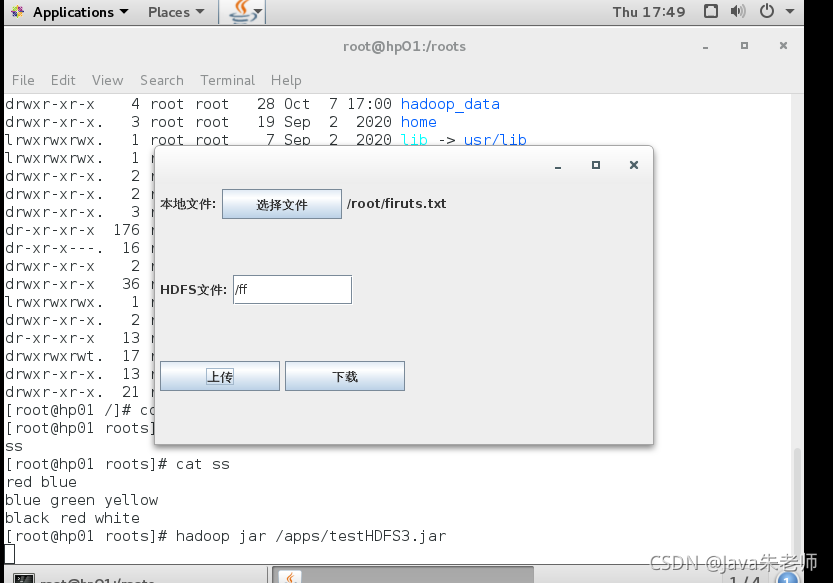Click the workspace switcher indicator in bottom panel
This screenshot has height=583, width=833.
pos(745,578)
